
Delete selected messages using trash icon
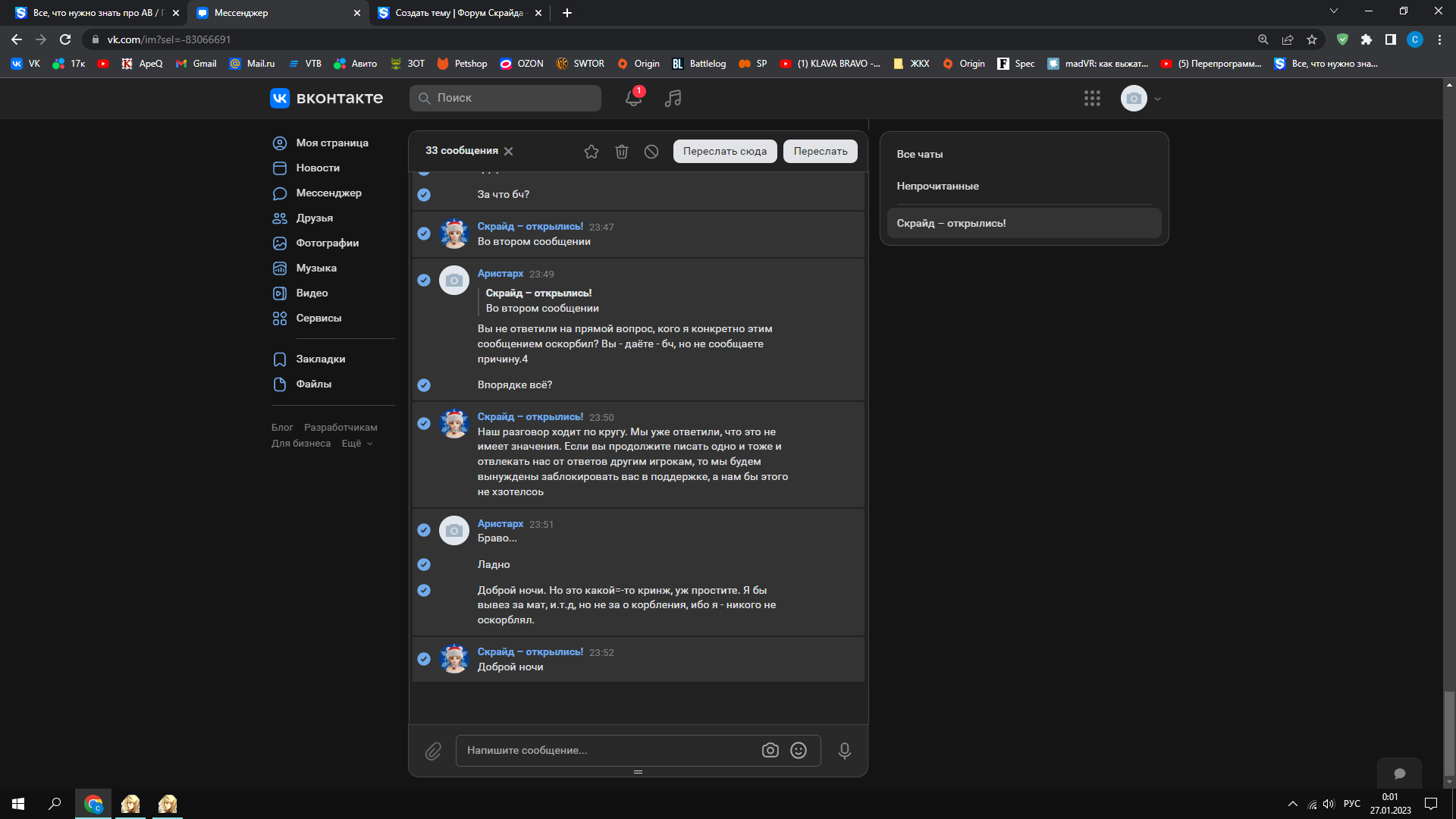click(622, 152)
